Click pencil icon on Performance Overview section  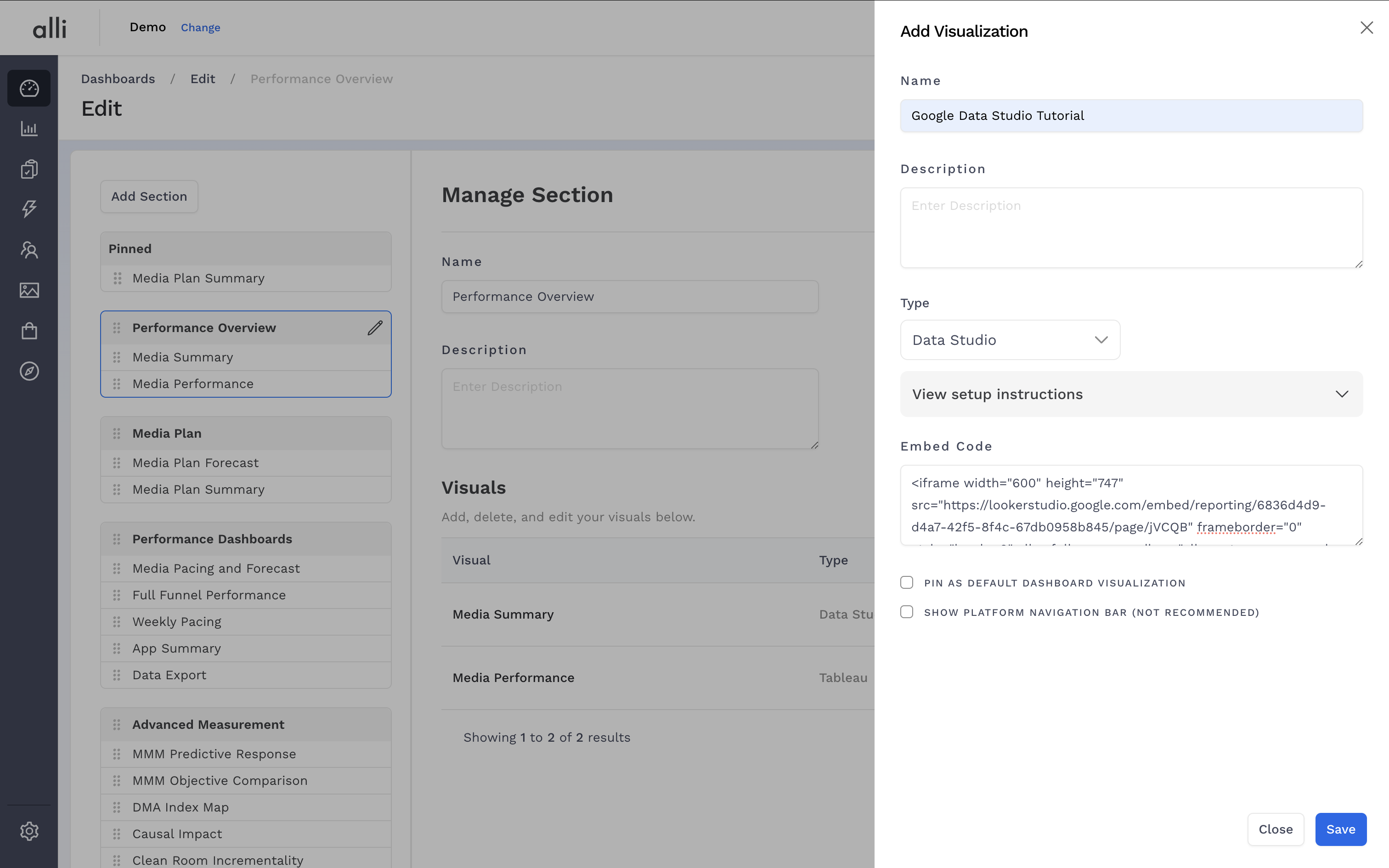375,328
